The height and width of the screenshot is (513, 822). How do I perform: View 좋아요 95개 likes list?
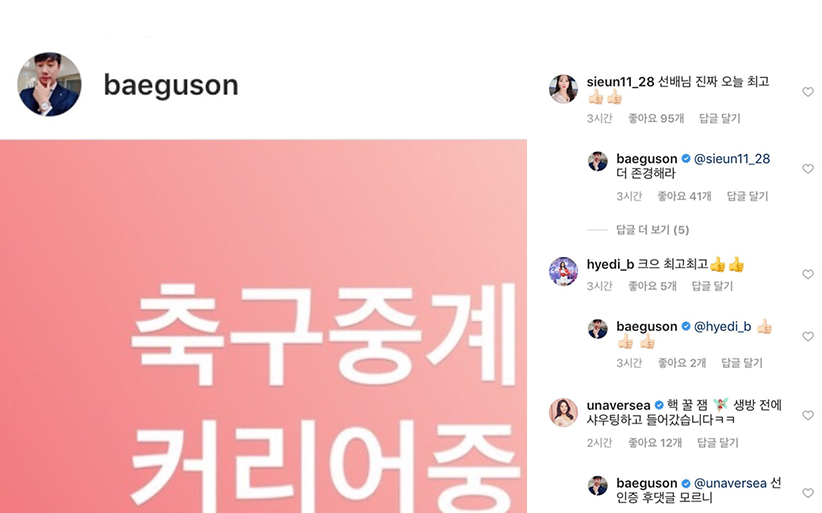(x=656, y=118)
